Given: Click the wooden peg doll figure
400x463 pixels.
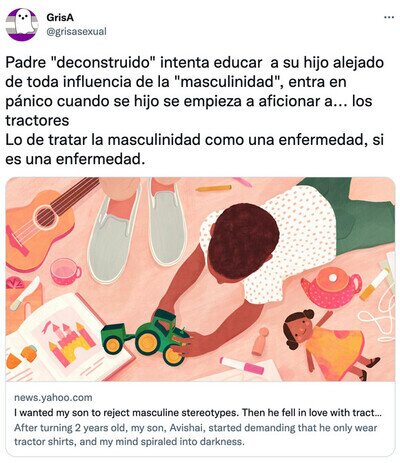Looking at the screenshot, I should pyautogui.click(x=261, y=341).
